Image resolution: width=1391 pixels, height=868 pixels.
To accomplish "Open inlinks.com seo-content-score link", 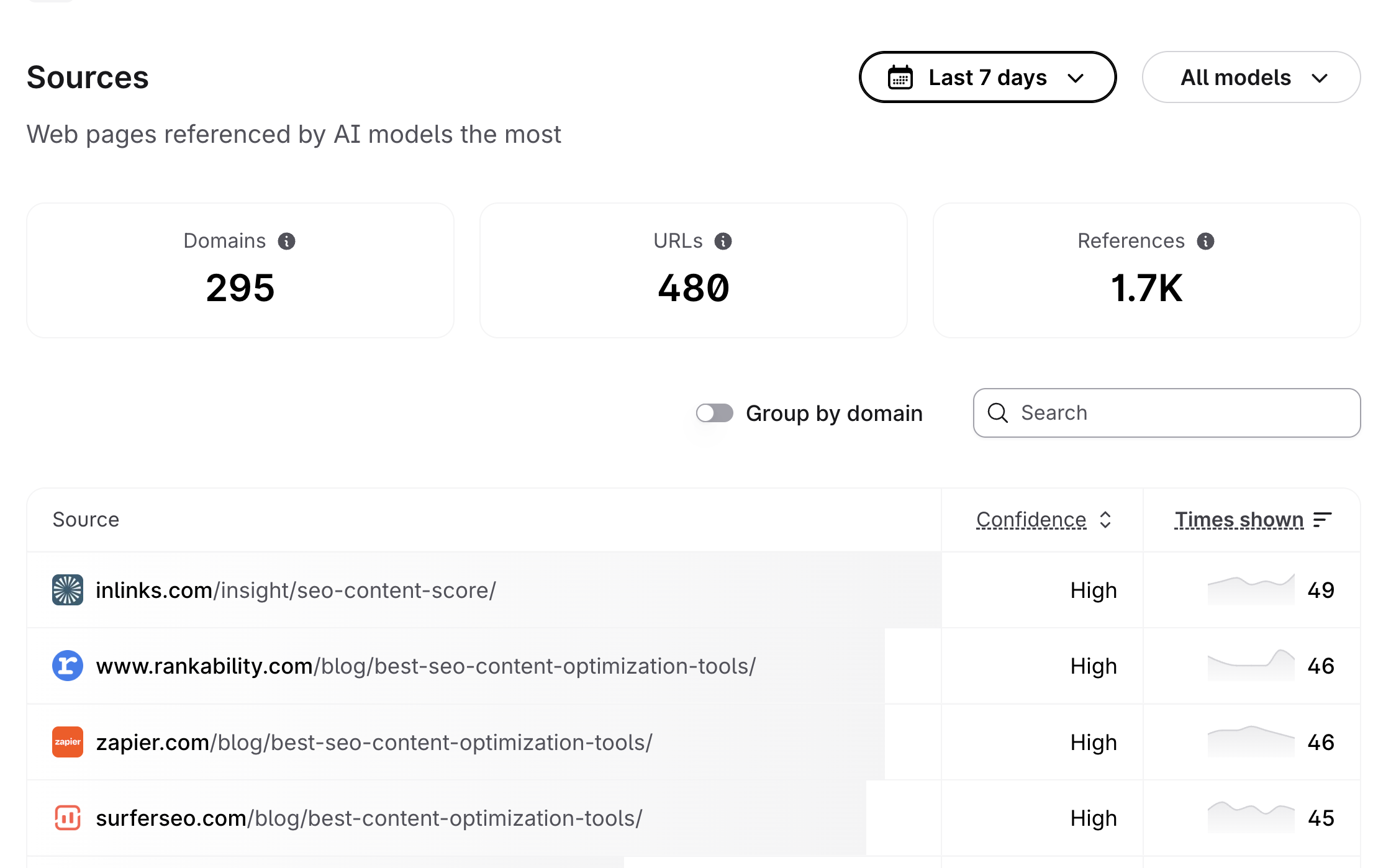I will click(296, 590).
